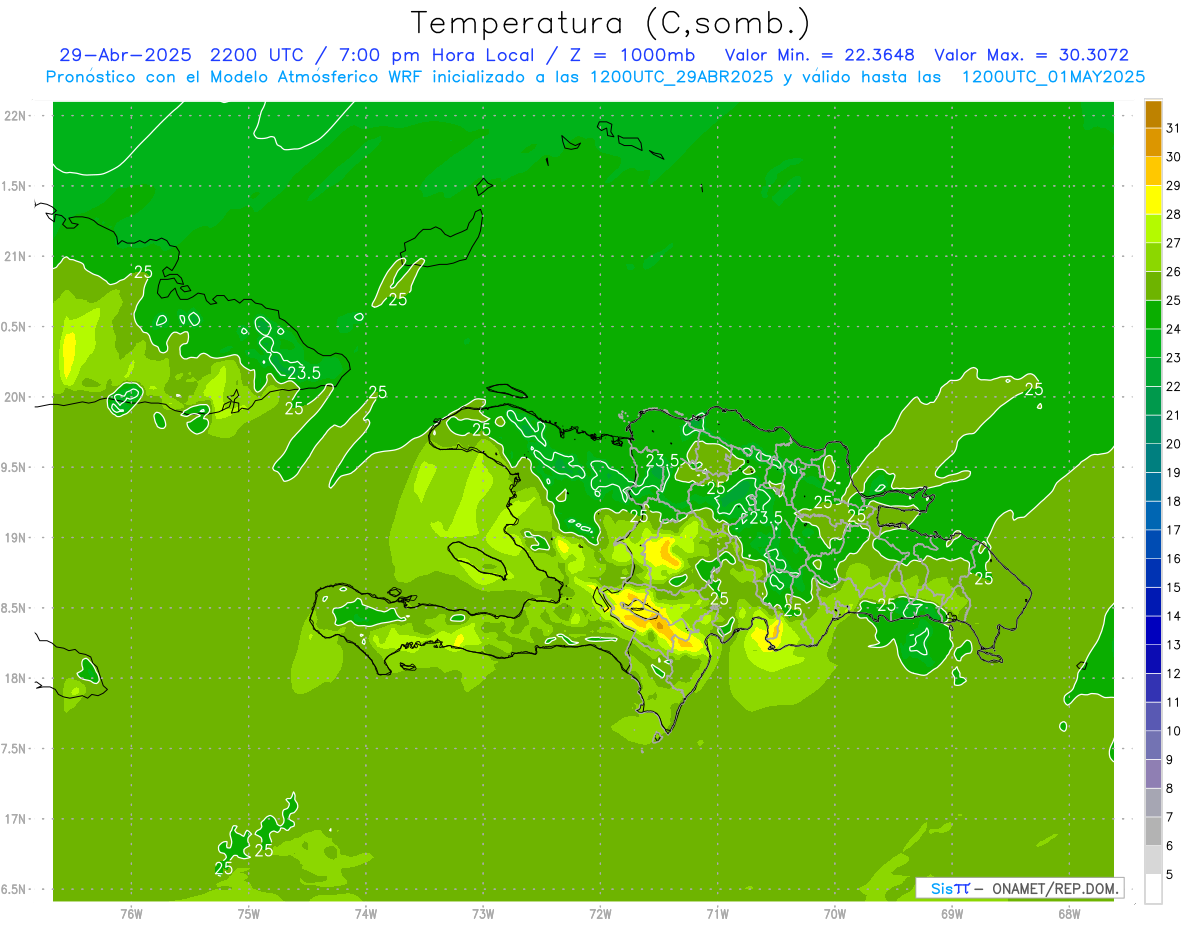Viewport: 1200px width, 927px height.
Task: Click the '31' value on color scale
Action: click(x=1174, y=128)
